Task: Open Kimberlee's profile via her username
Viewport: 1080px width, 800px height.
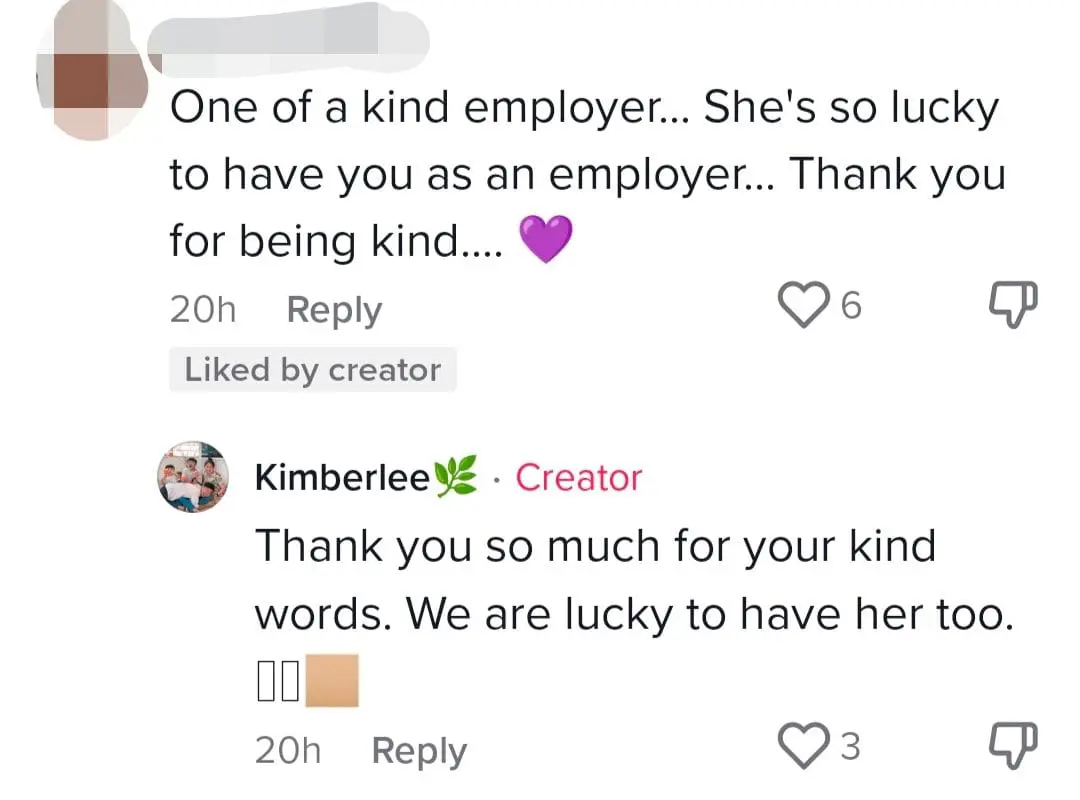Action: (343, 478)
